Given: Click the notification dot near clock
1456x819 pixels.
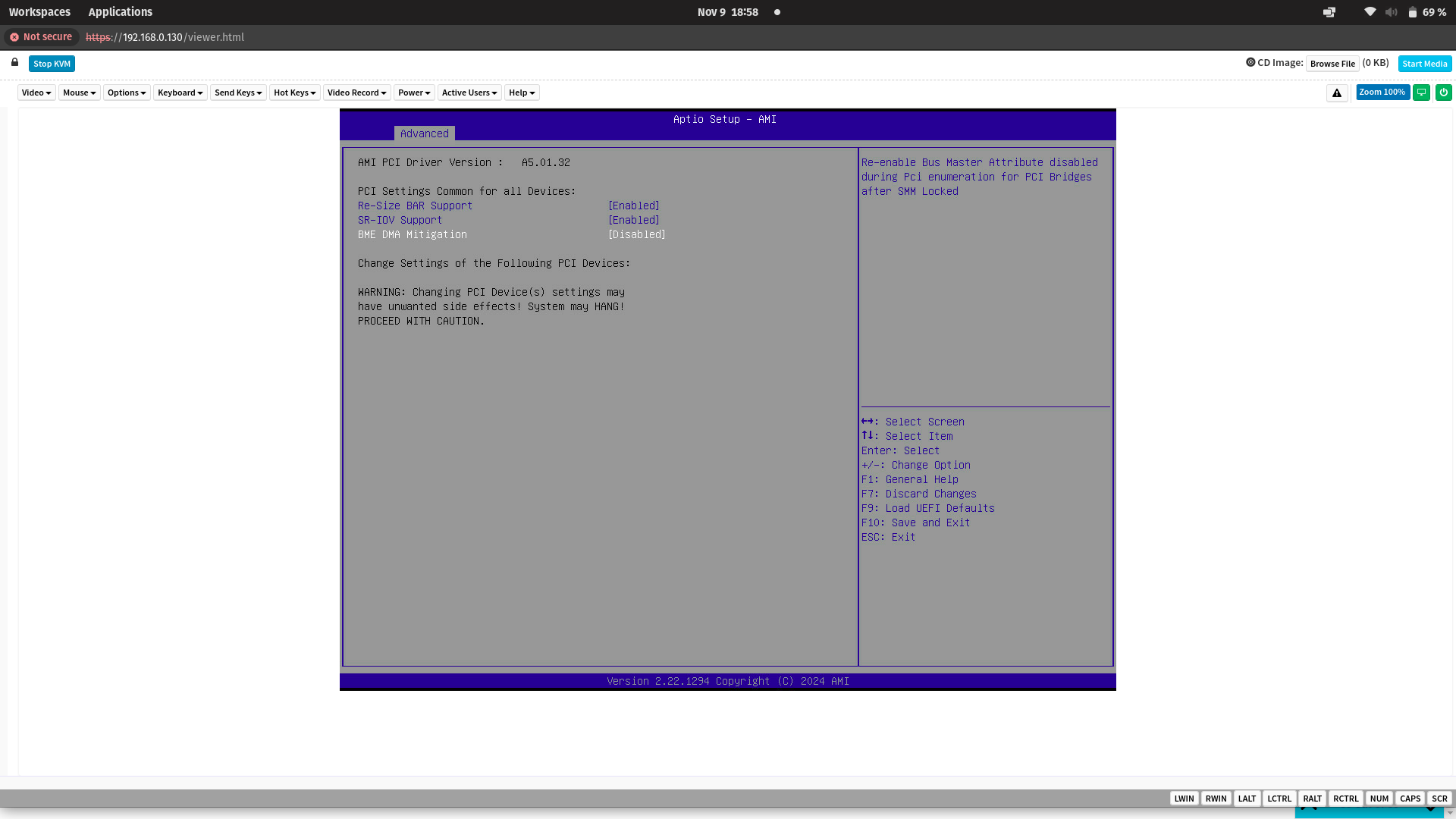Looking at the screenshot, I should (777, 12).
